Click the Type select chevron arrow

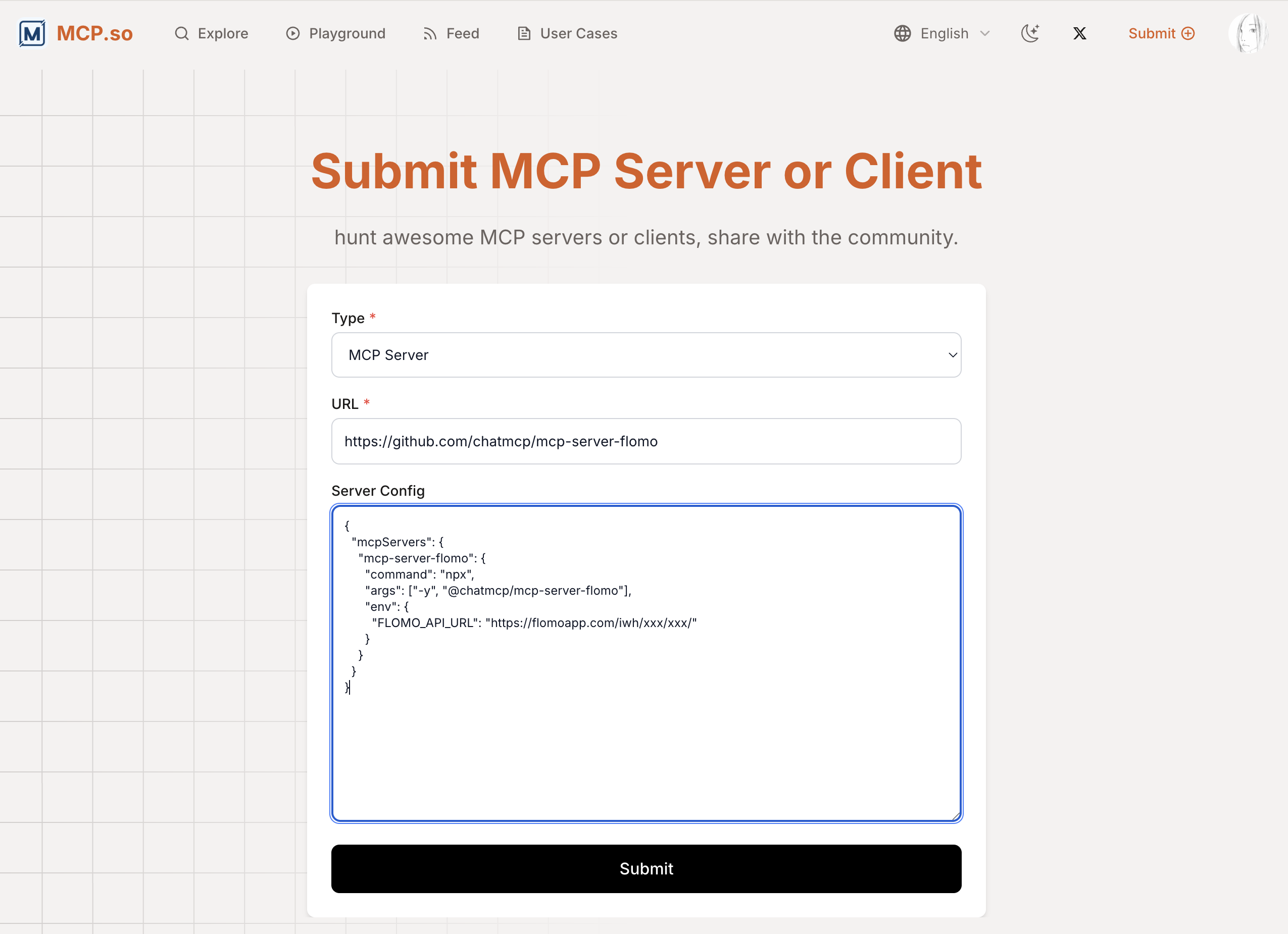coord(953,355)
